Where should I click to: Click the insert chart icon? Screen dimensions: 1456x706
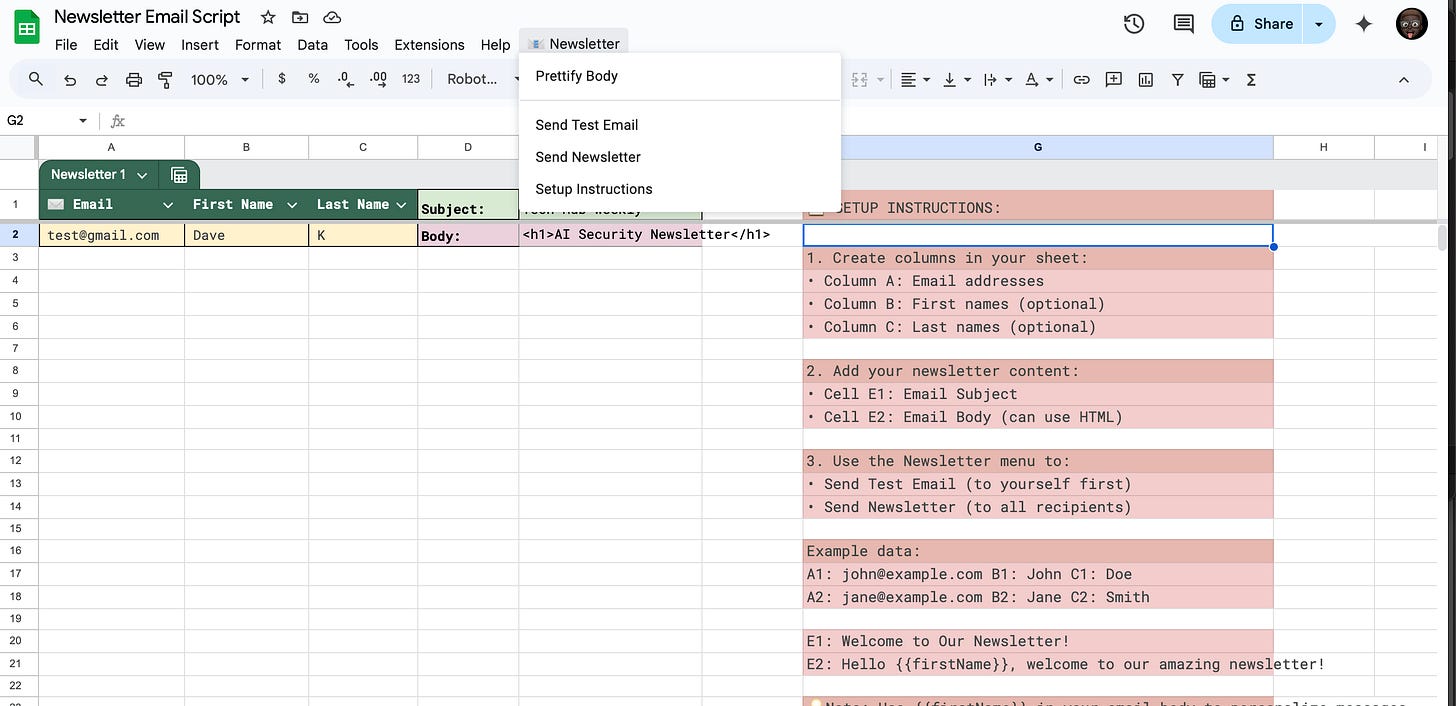tap(1146, 79)
